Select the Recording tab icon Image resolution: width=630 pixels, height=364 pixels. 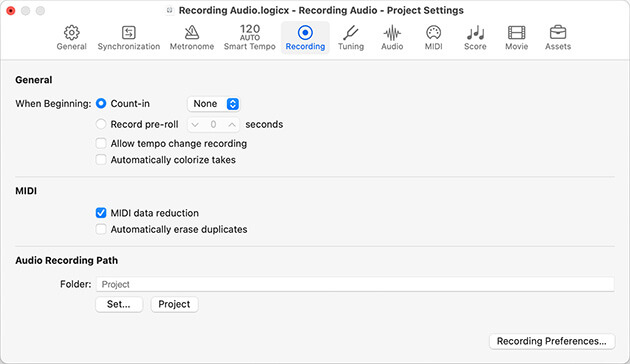pyautogui.click(x=305, y=38)
